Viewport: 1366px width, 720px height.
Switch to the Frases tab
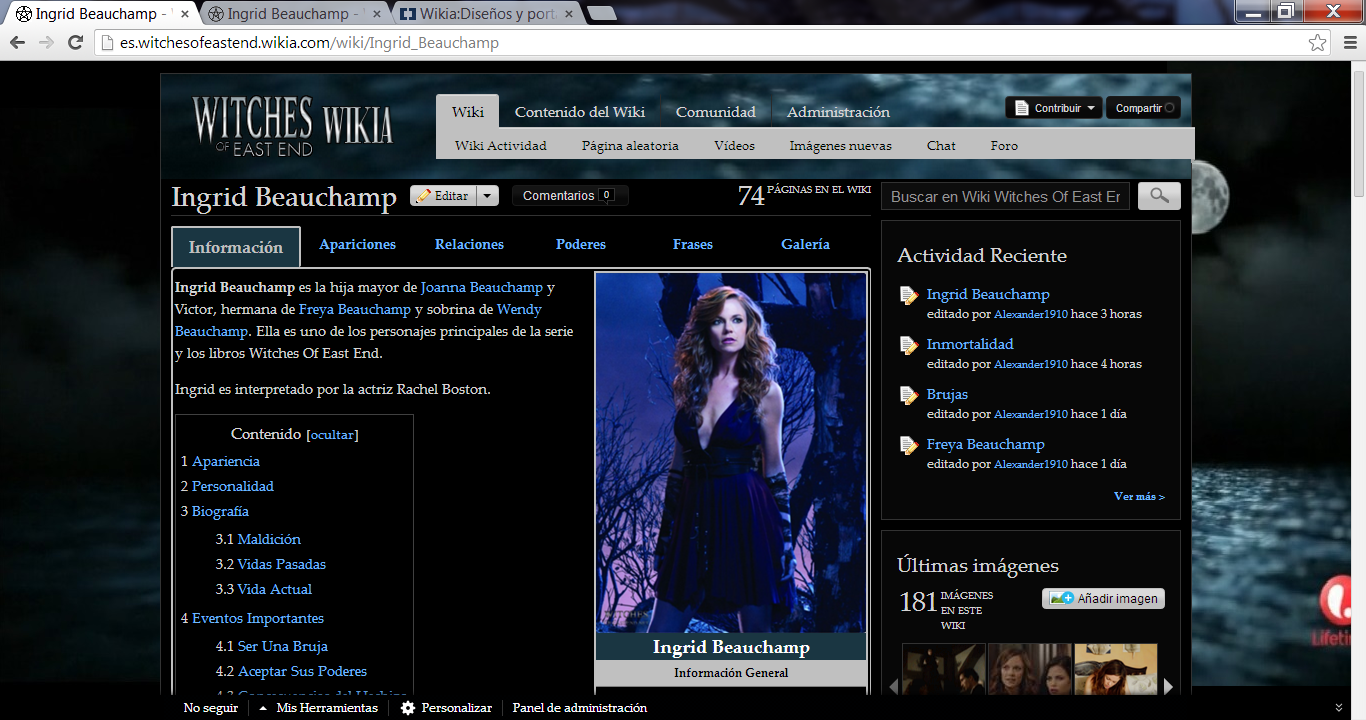click(693, 244)
